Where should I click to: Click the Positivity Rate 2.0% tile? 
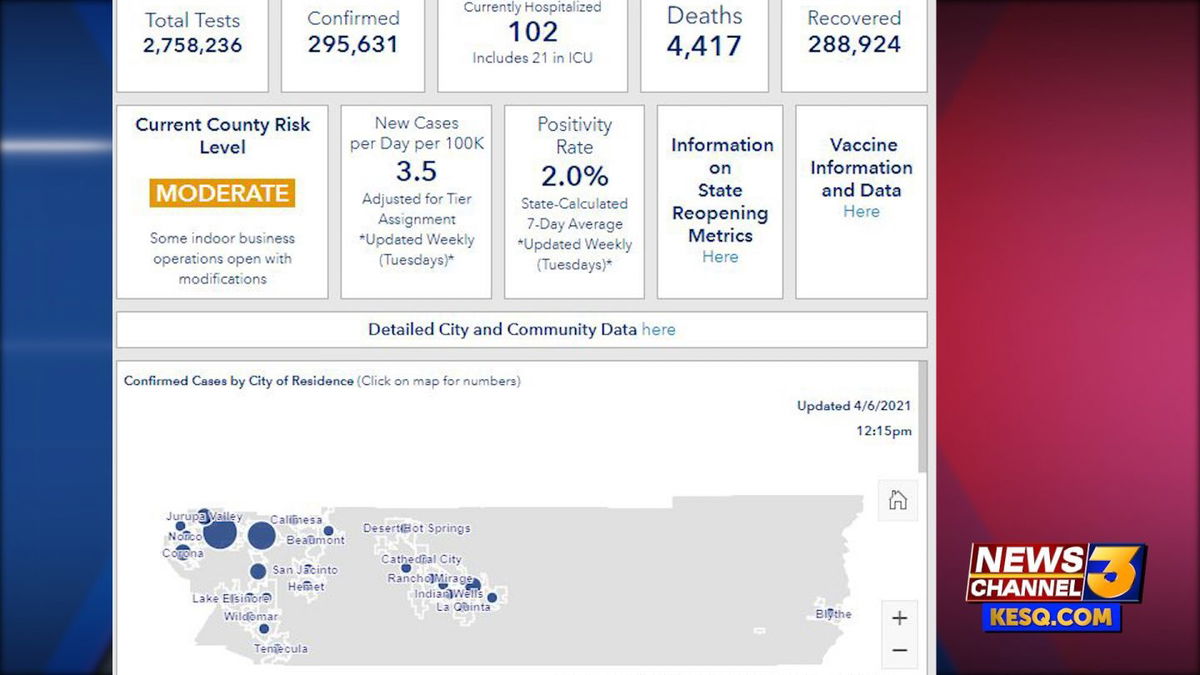[x=573, y=201]
